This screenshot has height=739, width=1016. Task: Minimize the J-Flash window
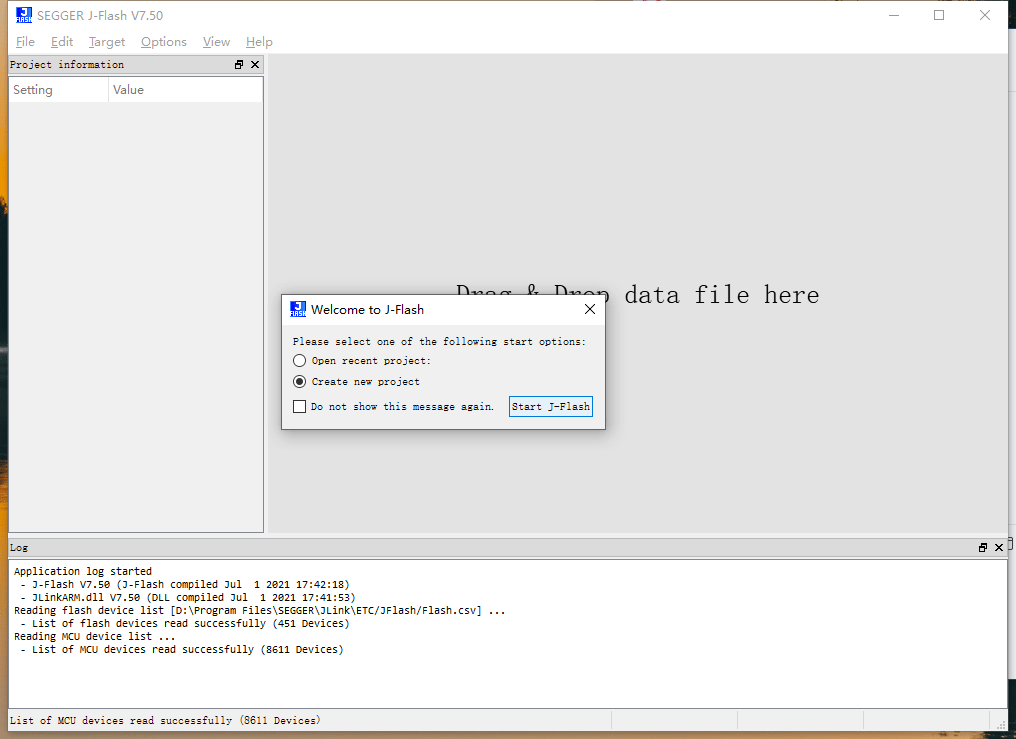(894, 15)
